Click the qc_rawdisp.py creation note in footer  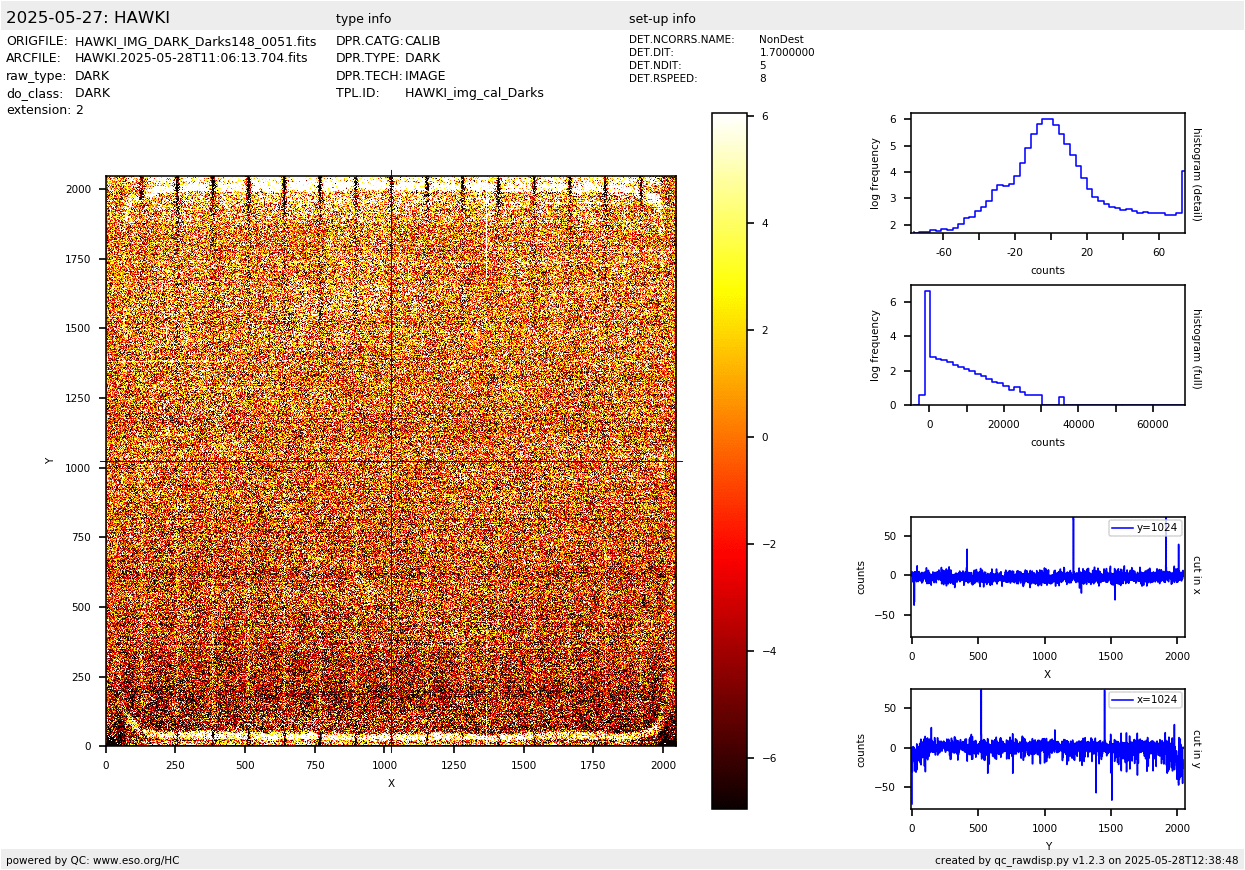1086,860
